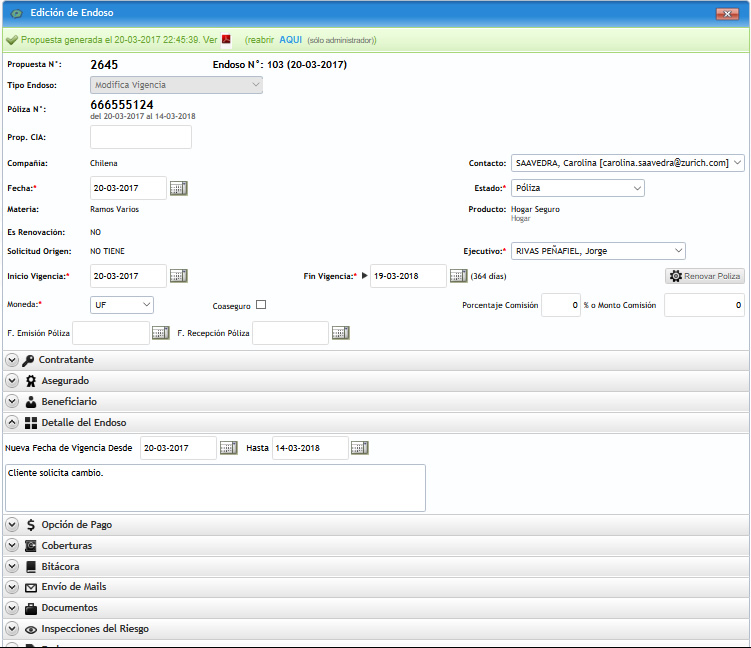Click the Contratante key icon
The width and height of the screenshot is (751, 648).
[x=28, y=360]
